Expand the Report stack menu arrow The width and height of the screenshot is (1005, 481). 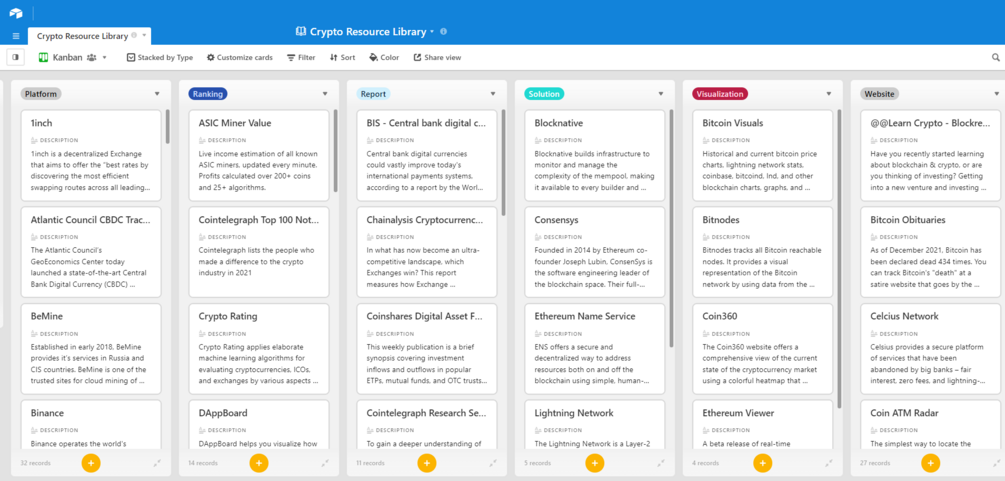pos(493,94)
